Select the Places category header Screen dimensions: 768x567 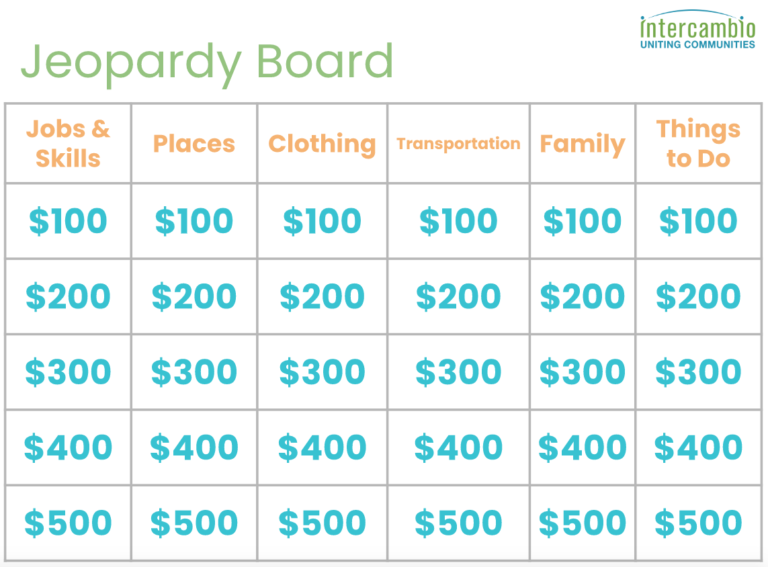[x=194, y=143]
